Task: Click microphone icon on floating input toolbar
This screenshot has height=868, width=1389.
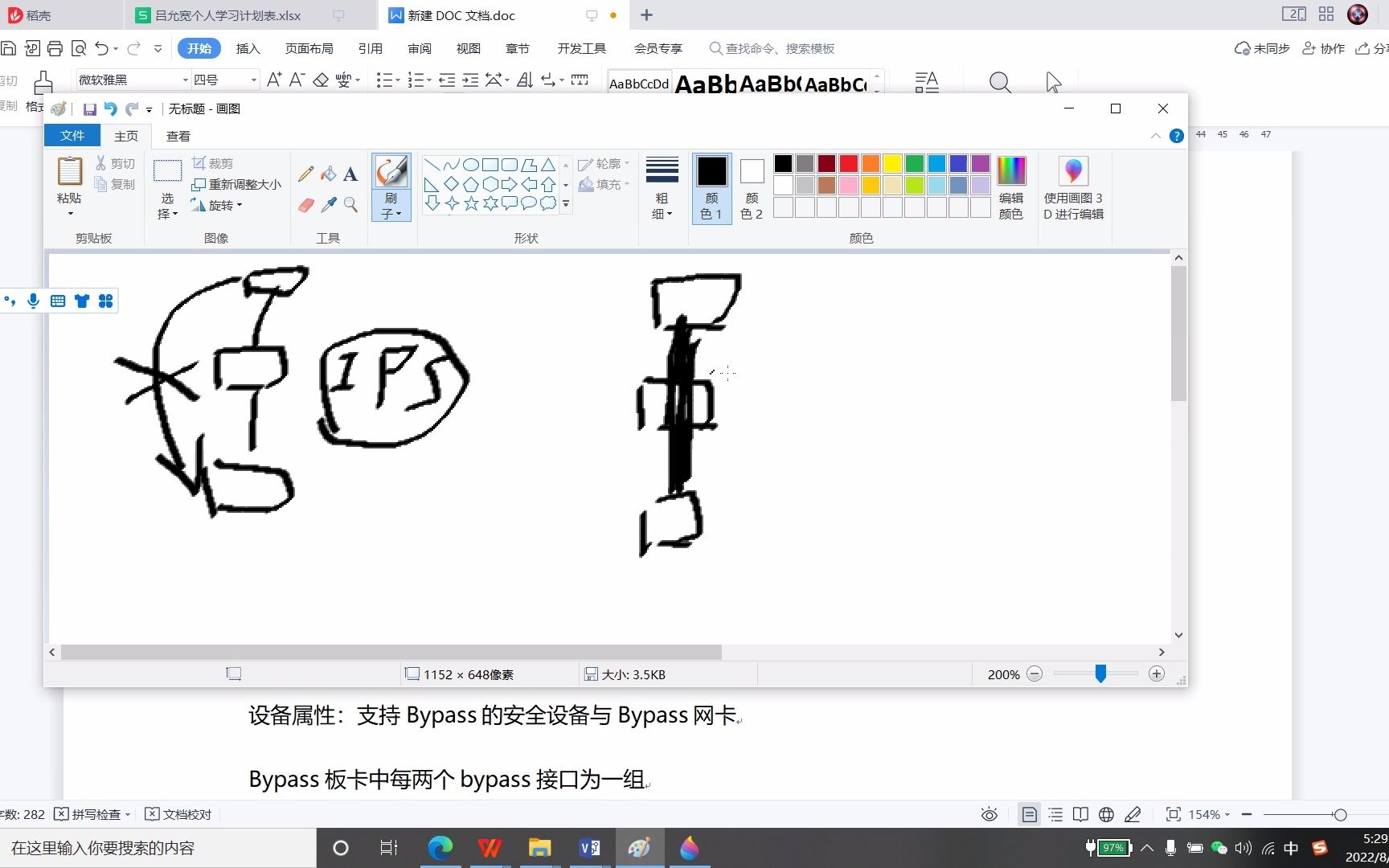Action: (33, 301)
